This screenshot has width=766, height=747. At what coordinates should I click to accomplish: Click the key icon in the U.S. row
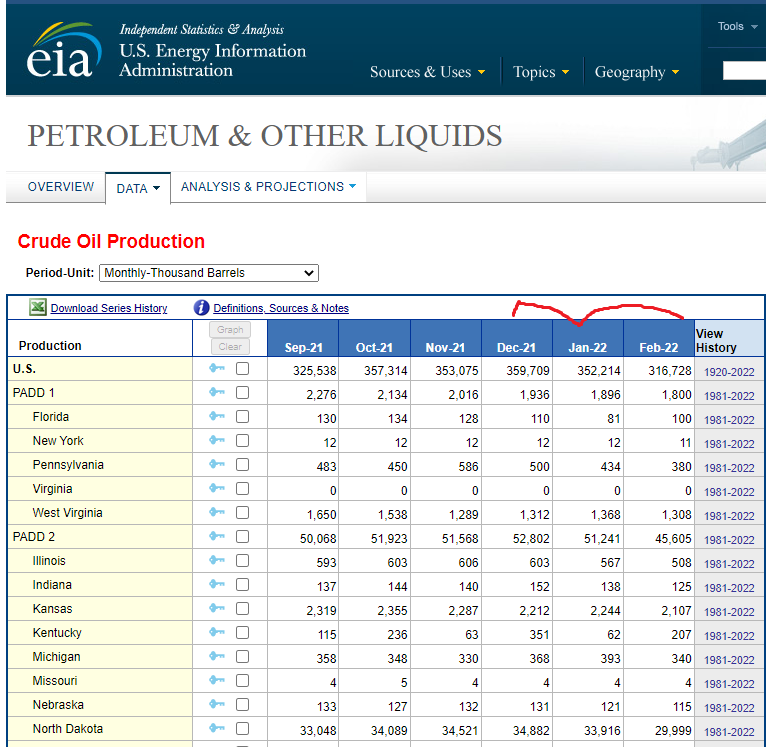click(x=217, y=368)
